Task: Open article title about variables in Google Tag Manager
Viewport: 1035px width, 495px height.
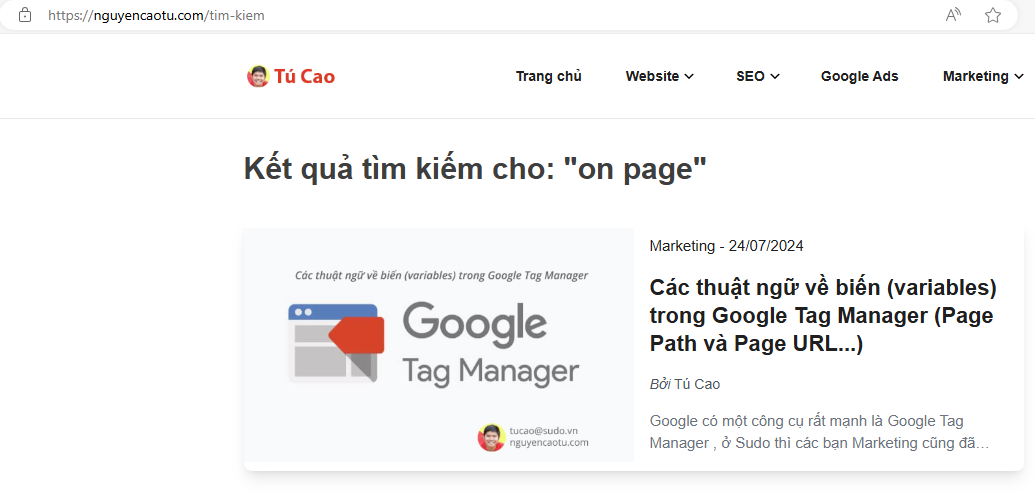Action: 823,316
